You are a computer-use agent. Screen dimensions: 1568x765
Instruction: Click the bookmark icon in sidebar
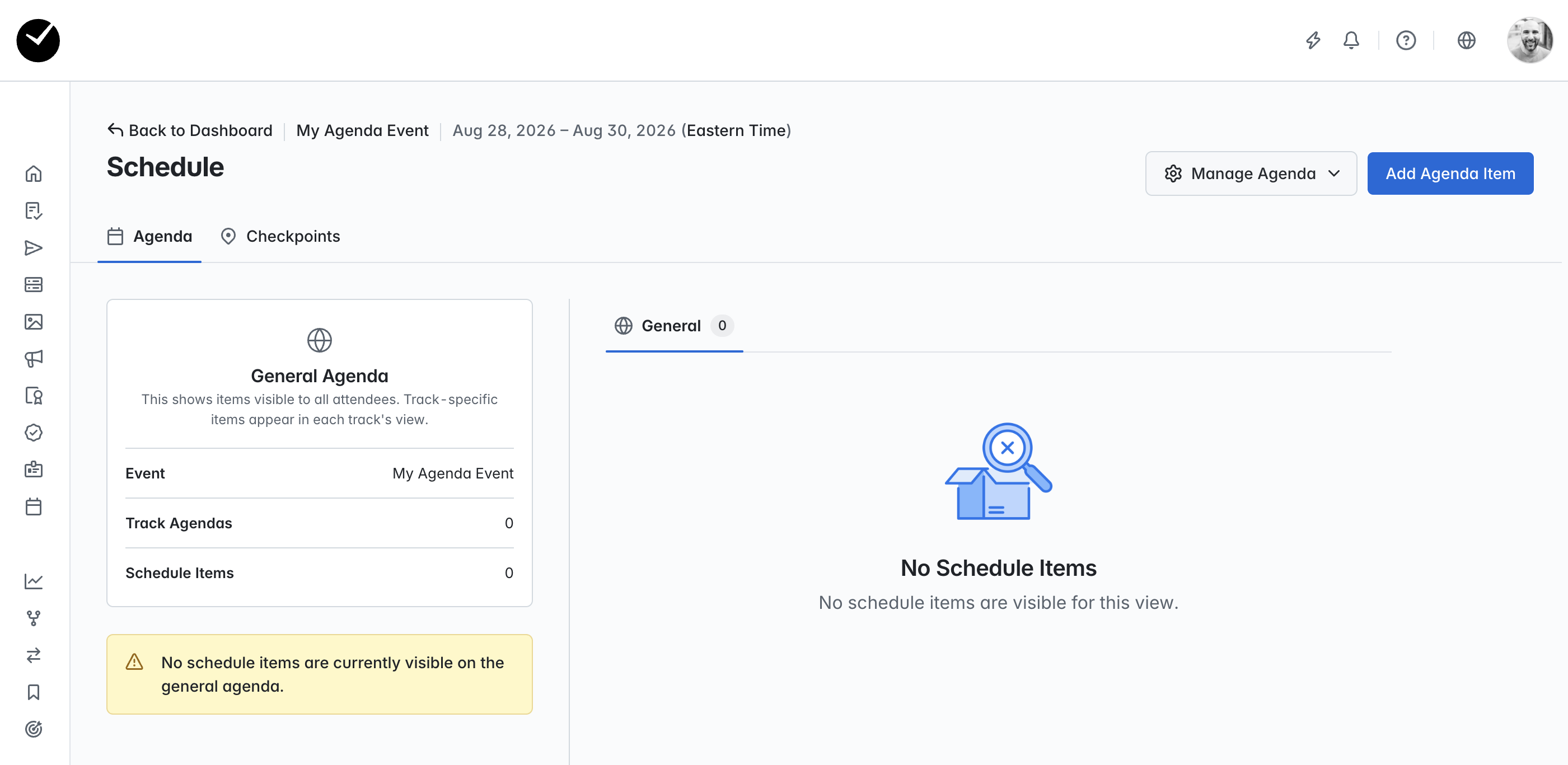point(34,692)
